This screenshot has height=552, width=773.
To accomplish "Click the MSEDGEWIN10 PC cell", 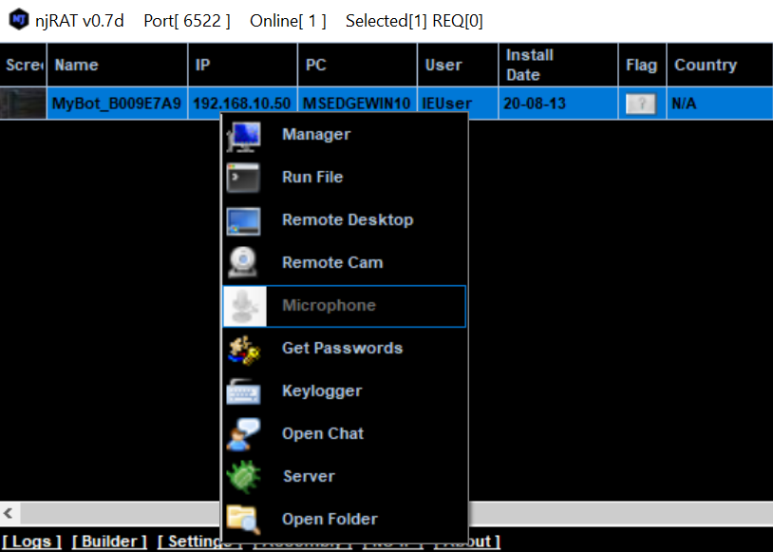I will tap(357, 104).
